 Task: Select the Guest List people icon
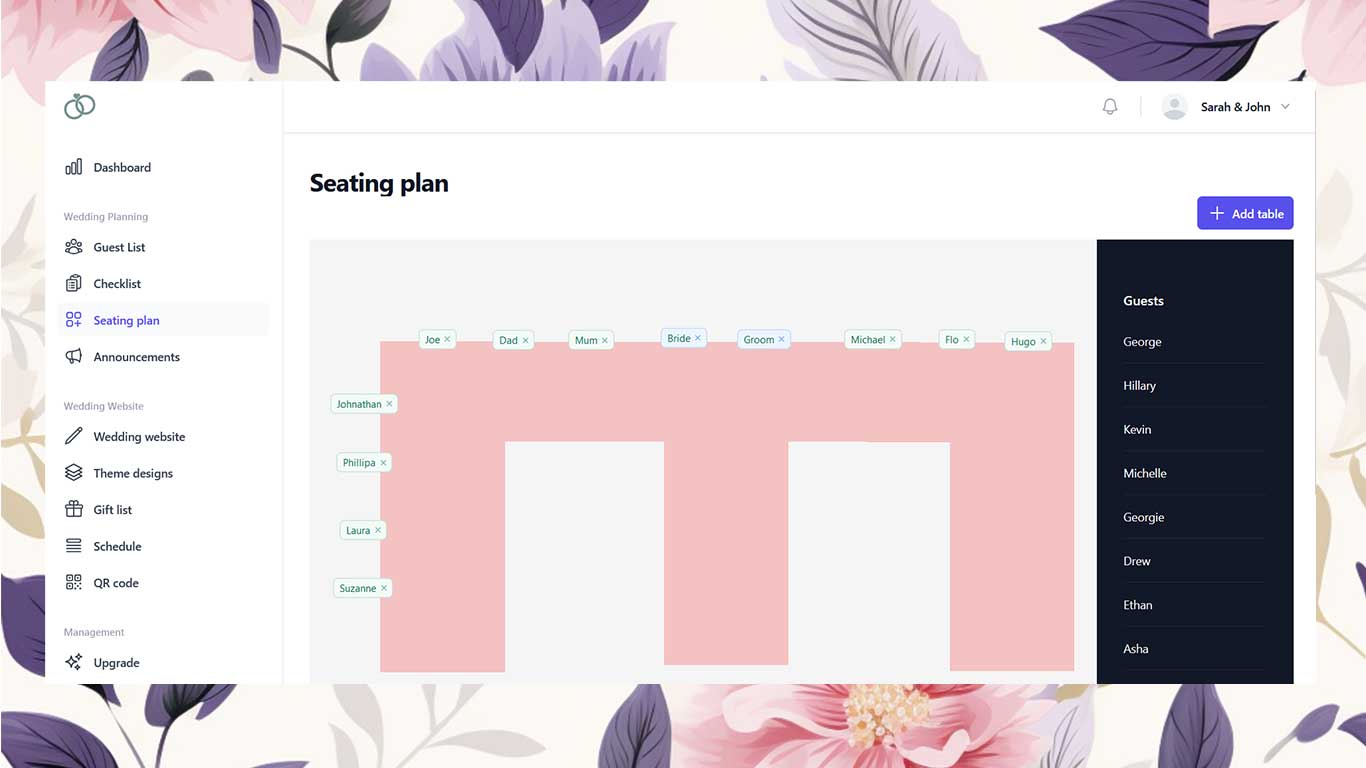(74, 247)
